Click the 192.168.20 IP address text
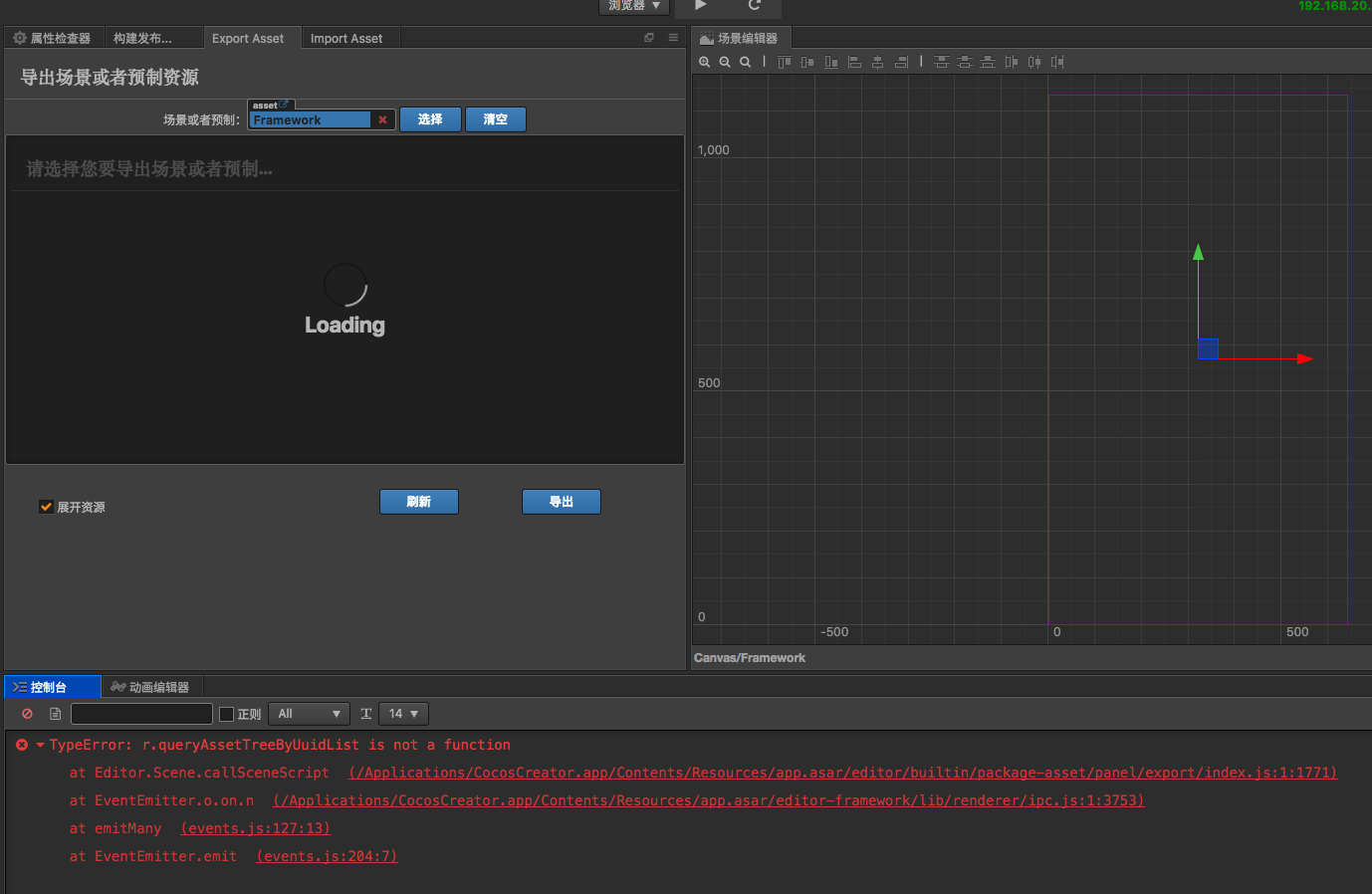This screenshot has height=894, width=1372. click(x=1334, y=6)
